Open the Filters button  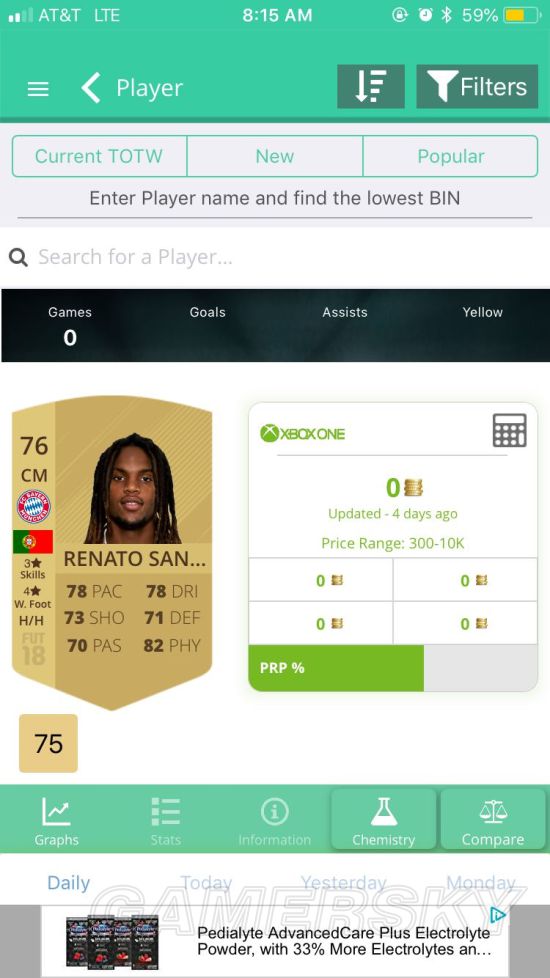tap(477, 87)
